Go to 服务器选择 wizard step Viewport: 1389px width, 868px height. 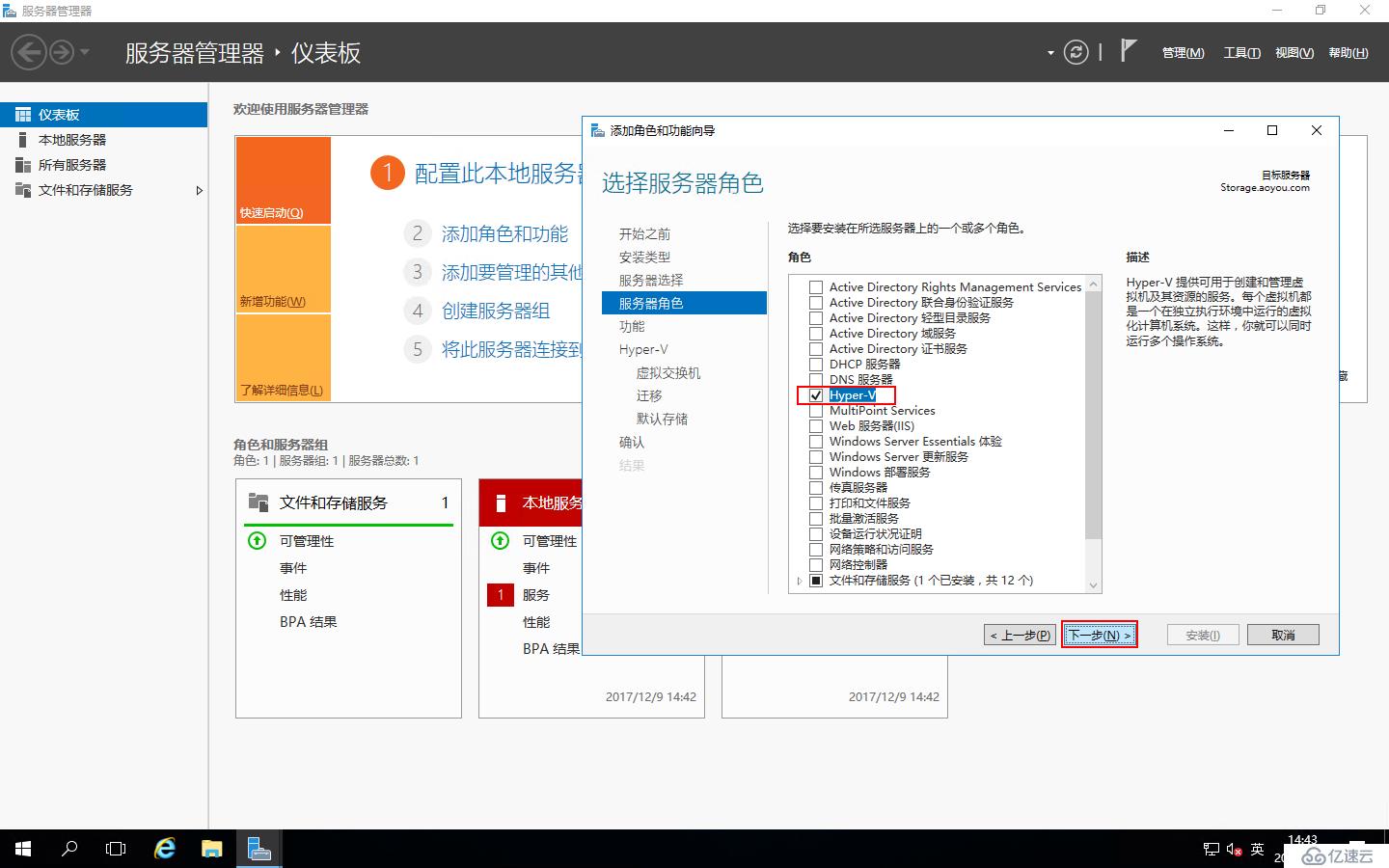pyautogui.click(x=651, y=281)
